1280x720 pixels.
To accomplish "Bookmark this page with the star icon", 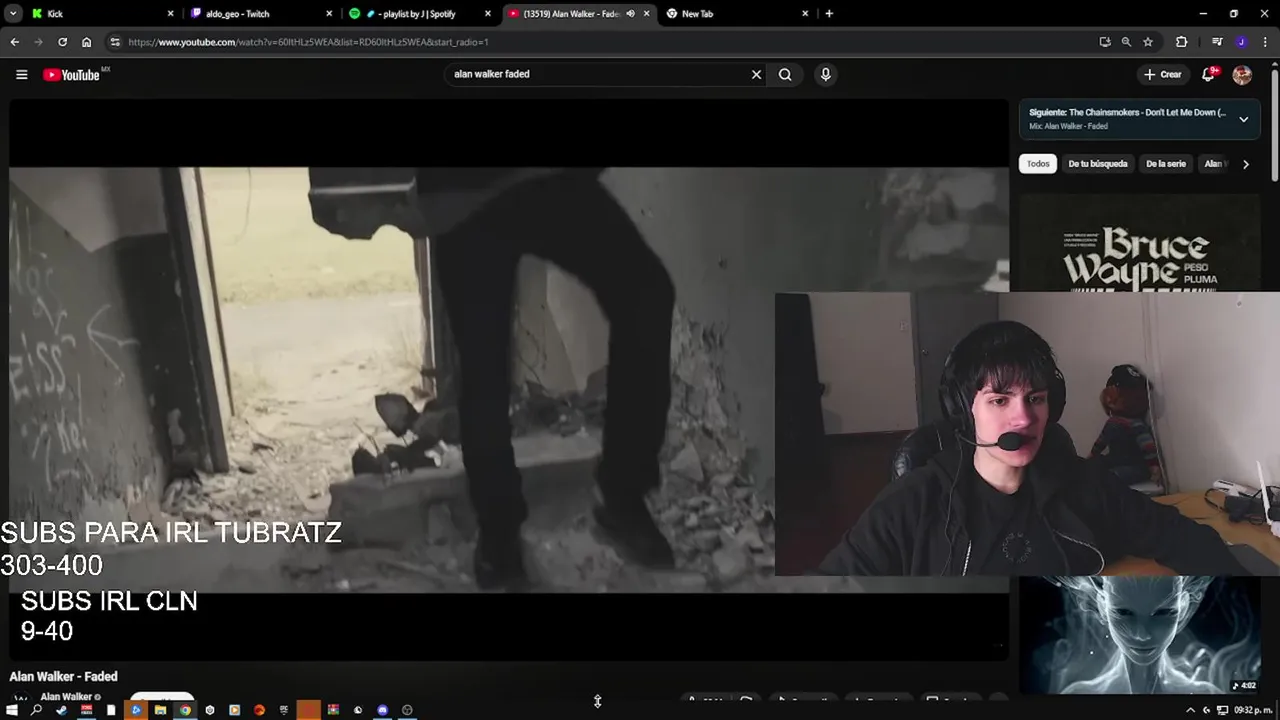I will 1148,42.
